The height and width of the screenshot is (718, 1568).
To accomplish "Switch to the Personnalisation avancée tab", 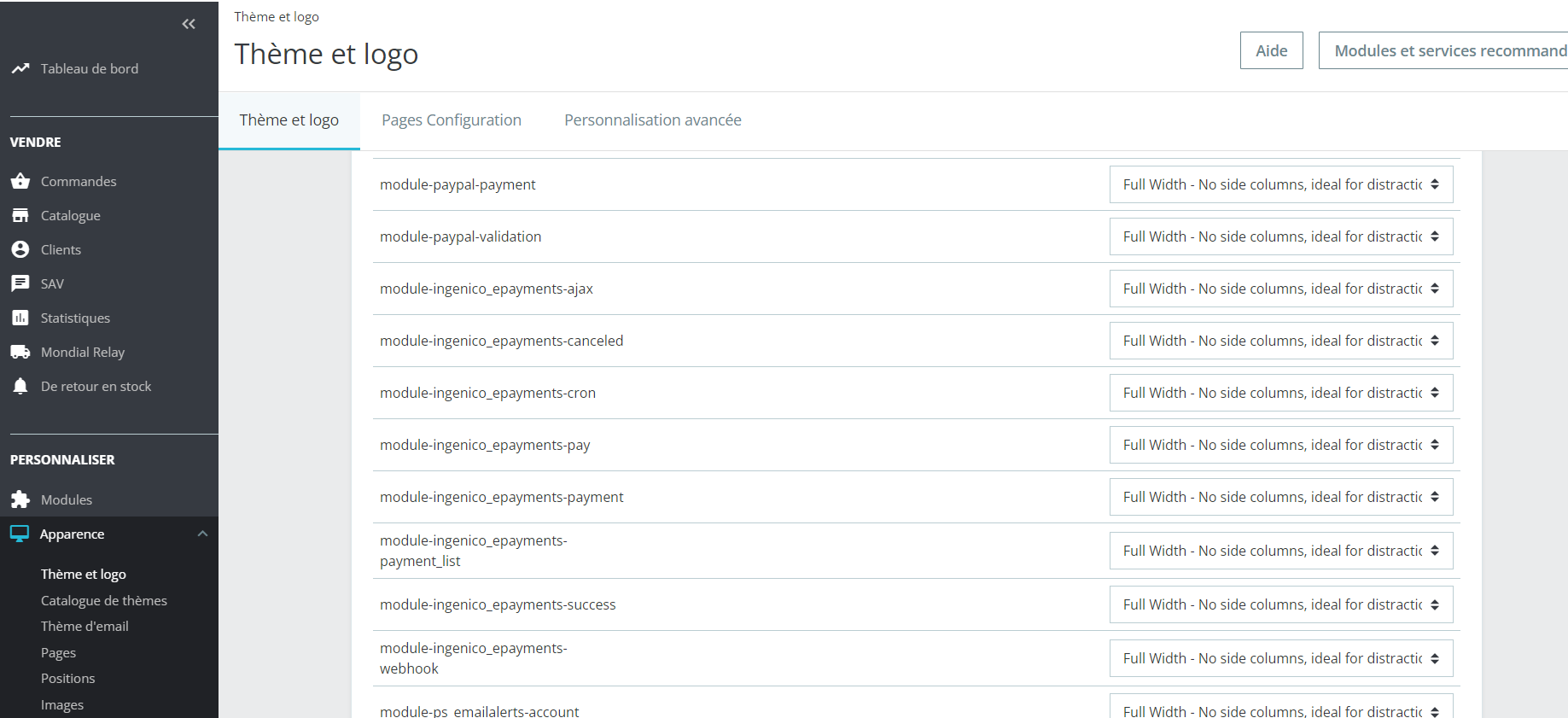I will point(653,120).
